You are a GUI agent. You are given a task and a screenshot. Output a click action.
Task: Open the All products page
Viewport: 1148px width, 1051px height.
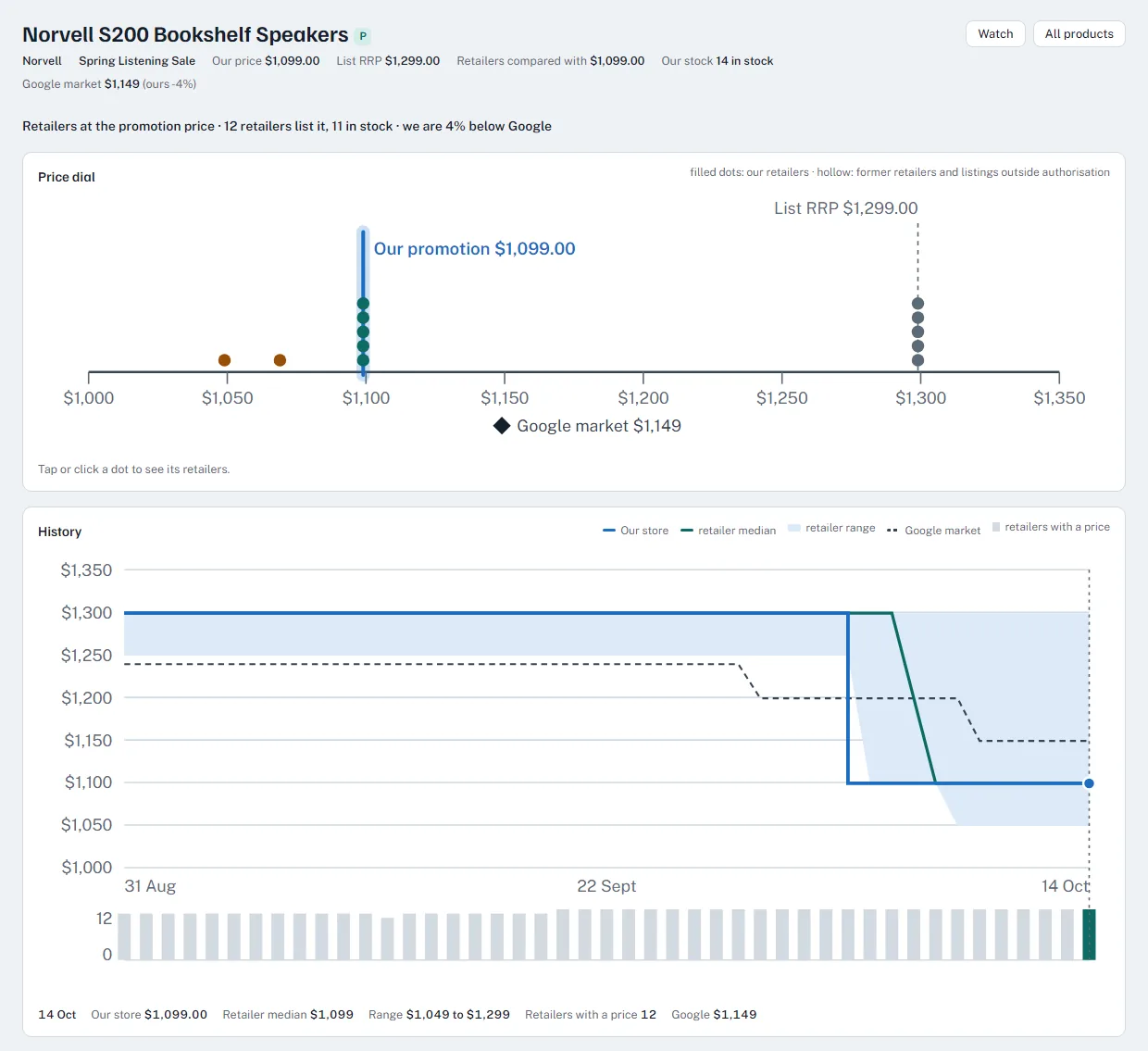click(x=1079, y=34)
